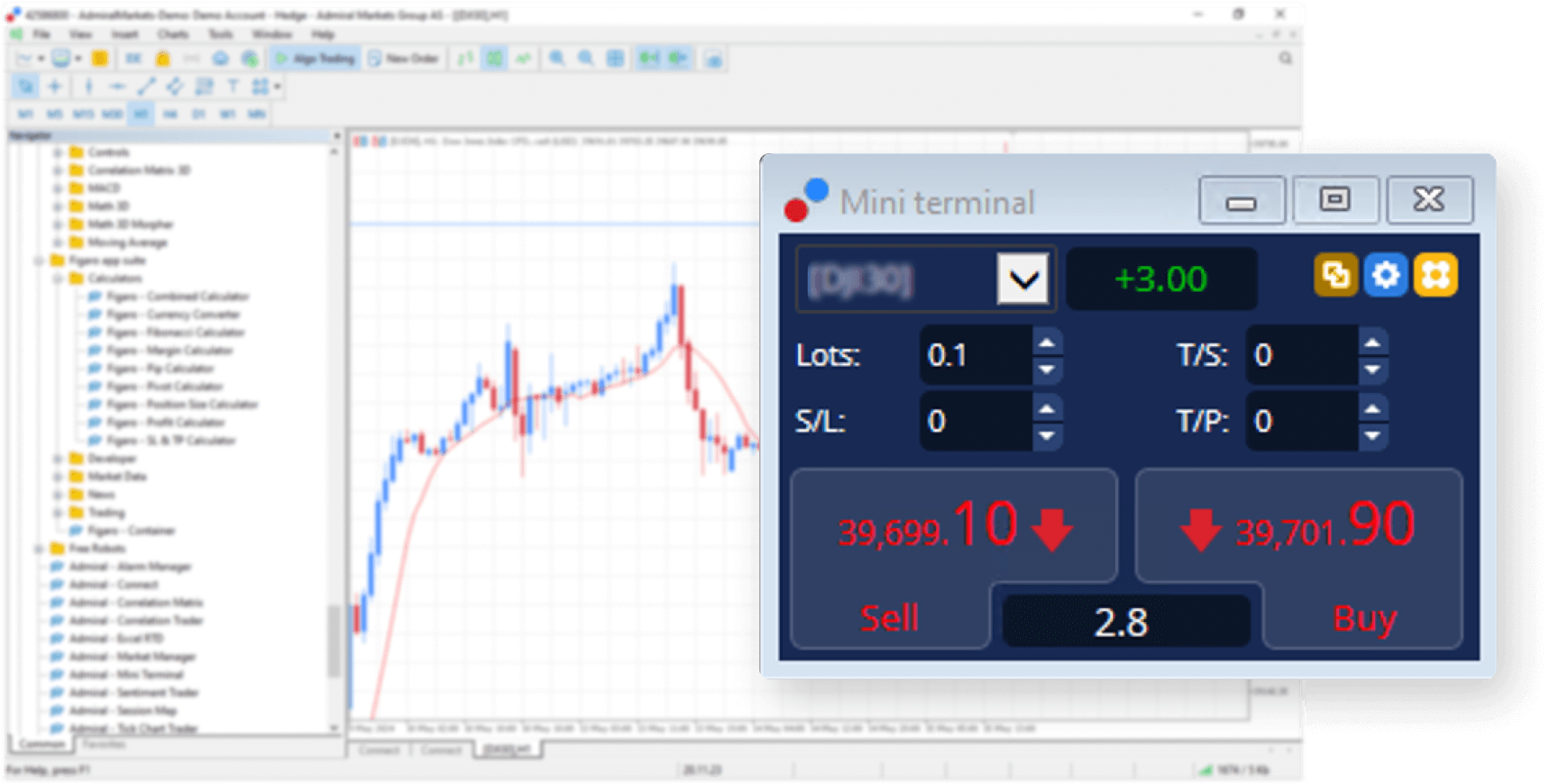The width and height of the screenshot is (1559, 784).
Task: Select Admiral - Sentiment Trader in Navigator
Action: pyautogui.click(x=133, y=693)
